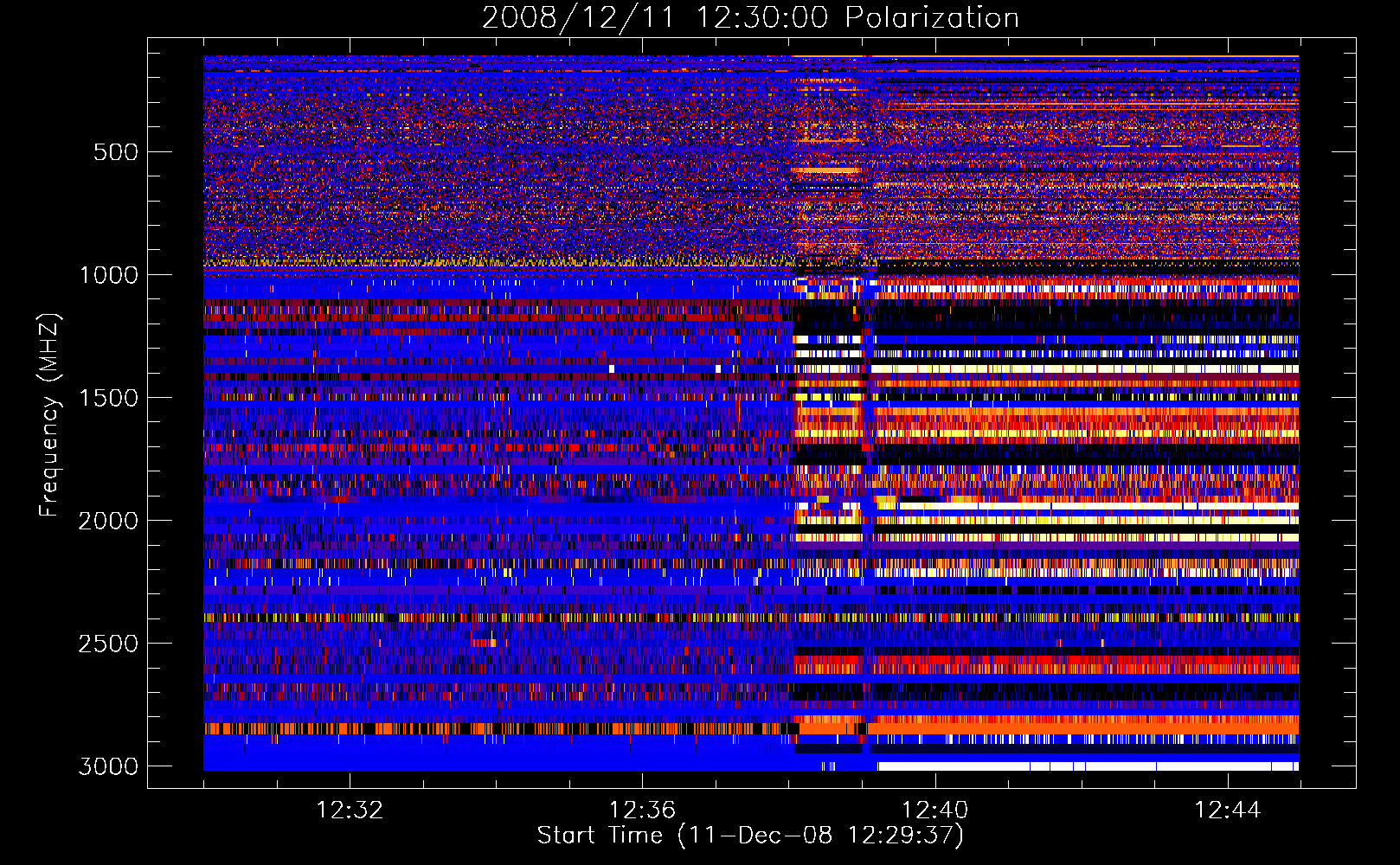
Task: Click the 3000 frequency tick label
Action: point(108,767)
